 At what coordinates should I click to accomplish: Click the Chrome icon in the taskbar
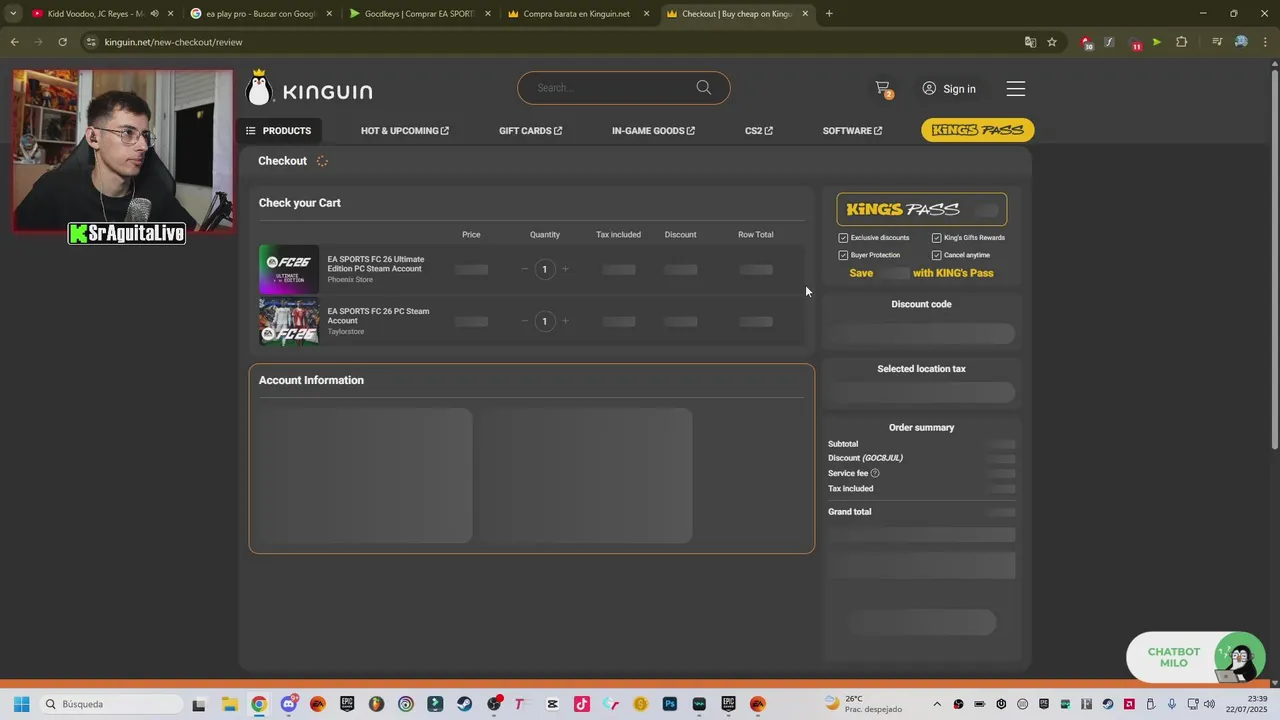259,704
